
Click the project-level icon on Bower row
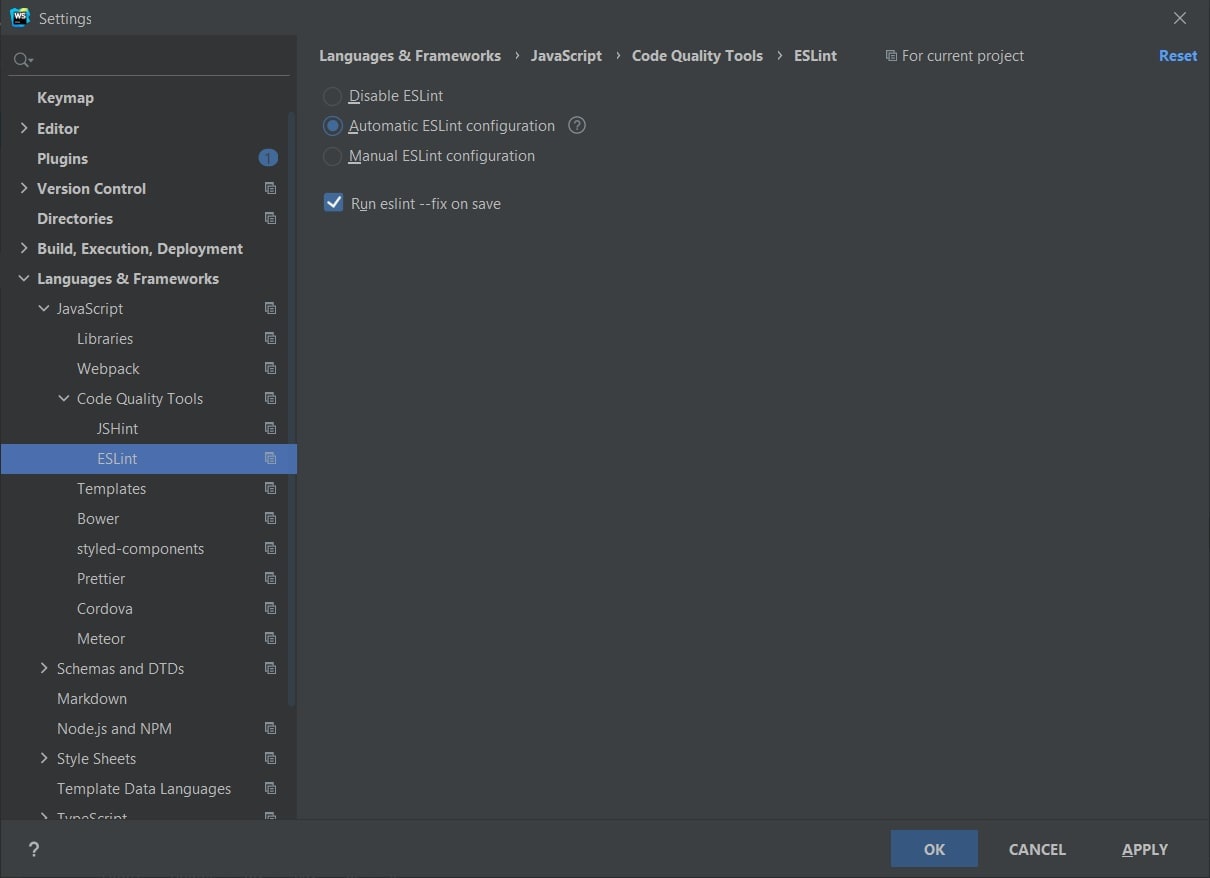point(270,518)
